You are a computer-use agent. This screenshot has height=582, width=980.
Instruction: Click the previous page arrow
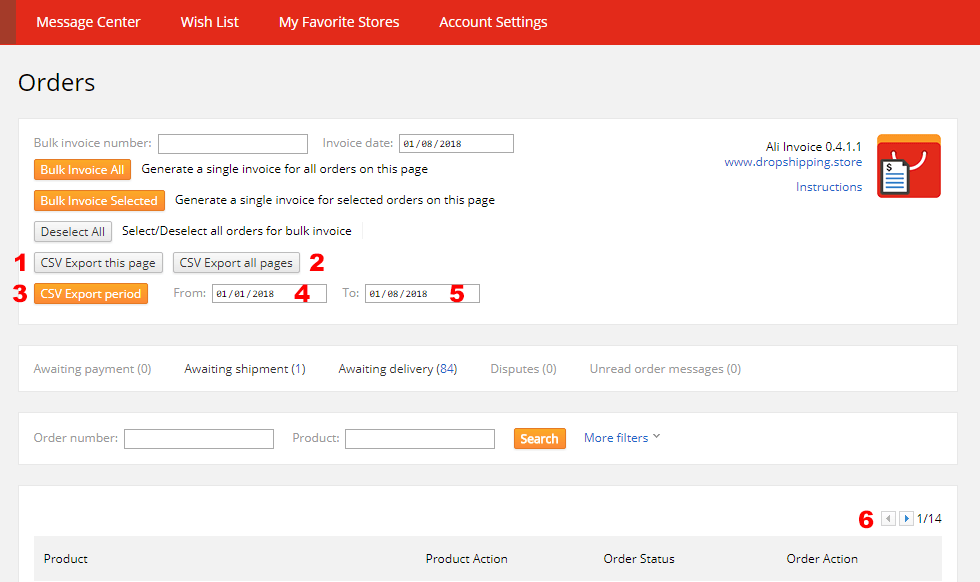coord(888,518)
